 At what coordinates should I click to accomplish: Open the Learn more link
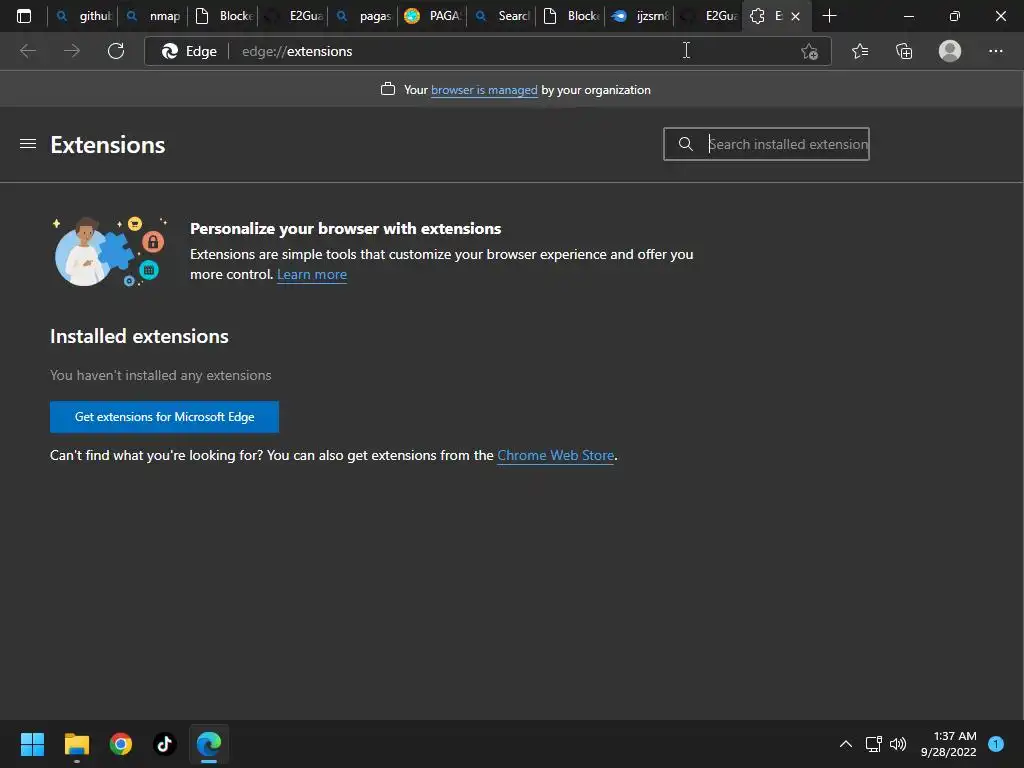(312, 274)
